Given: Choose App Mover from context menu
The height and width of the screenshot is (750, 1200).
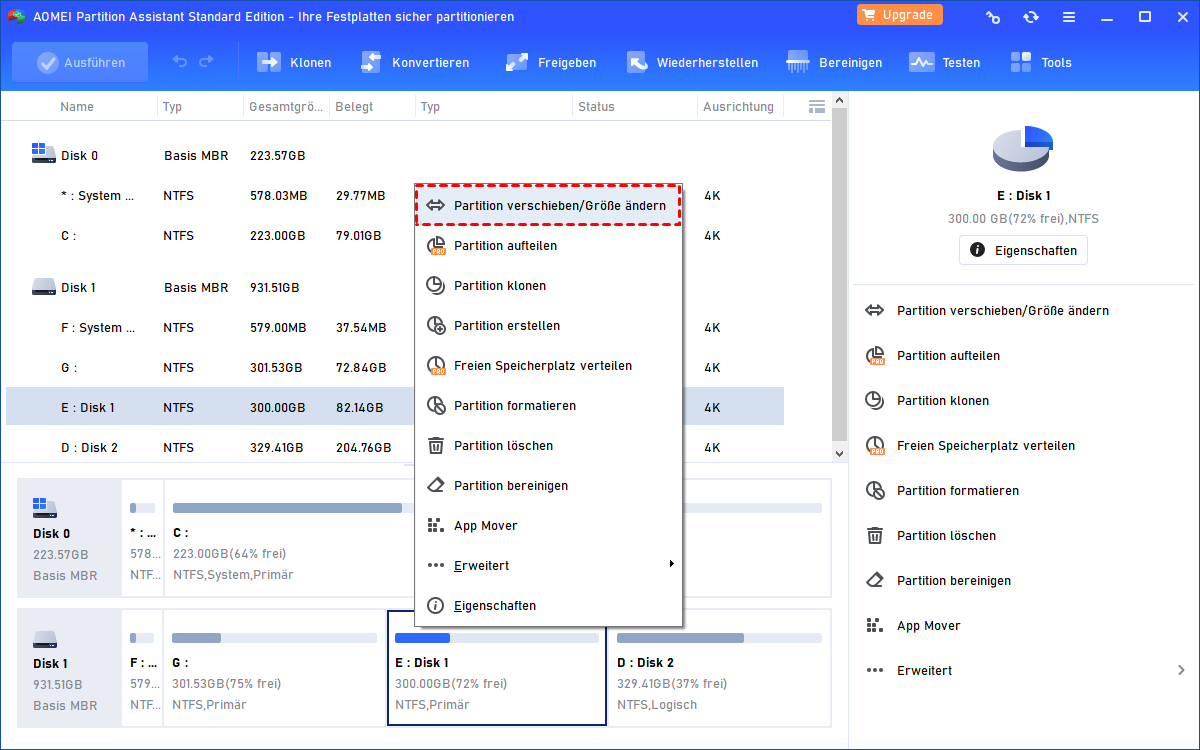Looking at the screenshot, I should click(x=548, y=525).
